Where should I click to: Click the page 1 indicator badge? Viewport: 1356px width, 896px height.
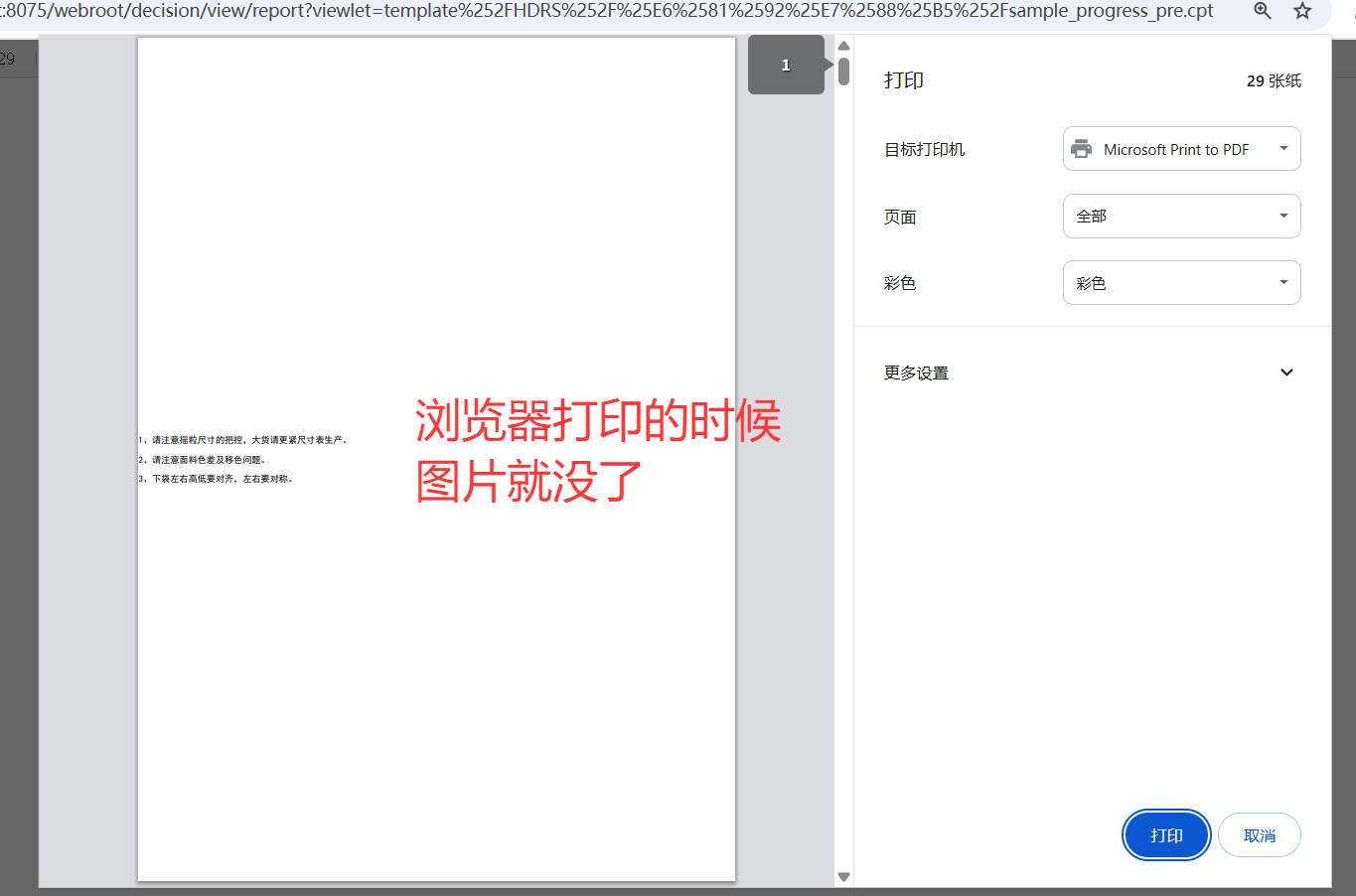786,65
